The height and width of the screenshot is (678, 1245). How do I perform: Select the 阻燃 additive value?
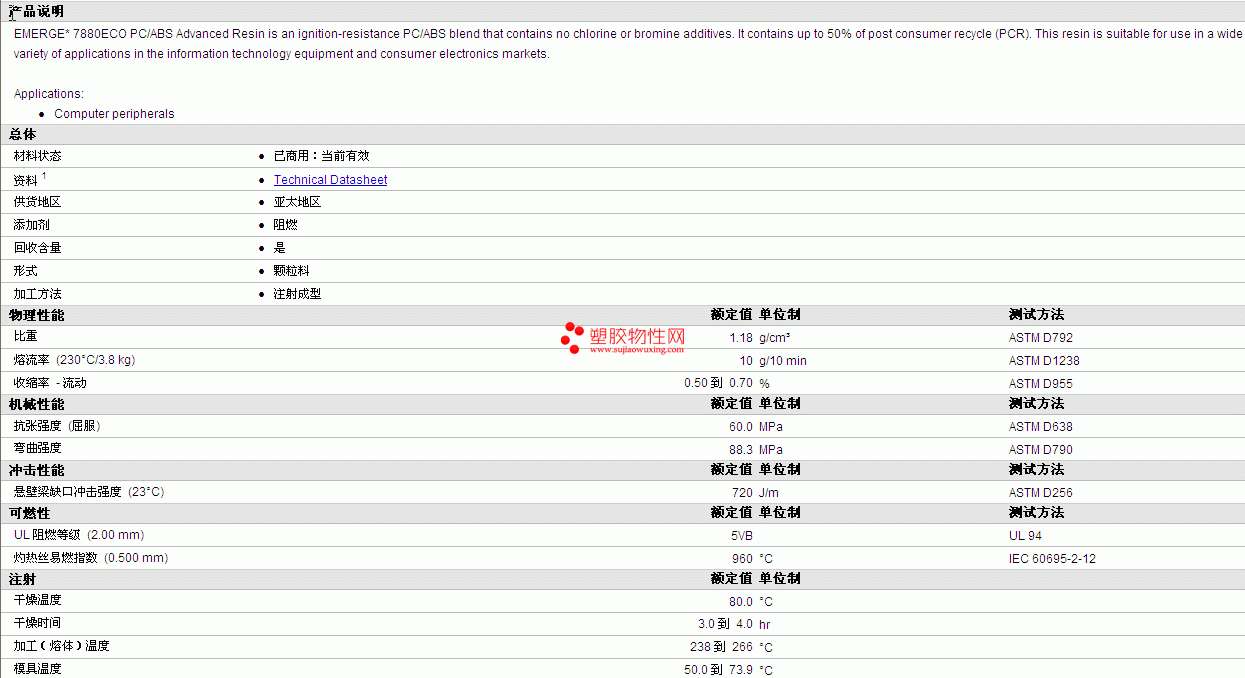[285, 225]
